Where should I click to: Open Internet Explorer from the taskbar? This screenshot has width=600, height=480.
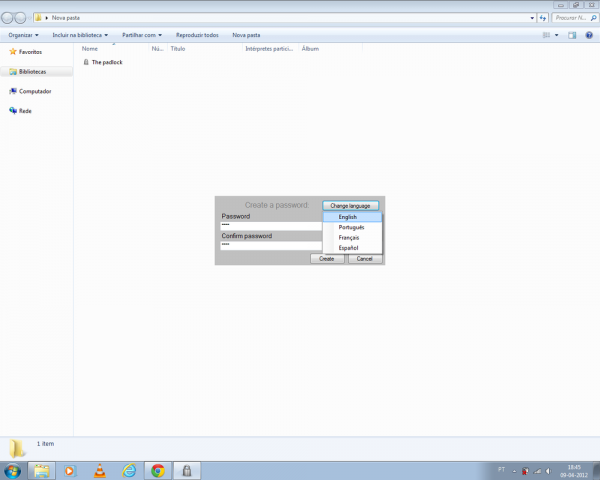coord(129,471)
